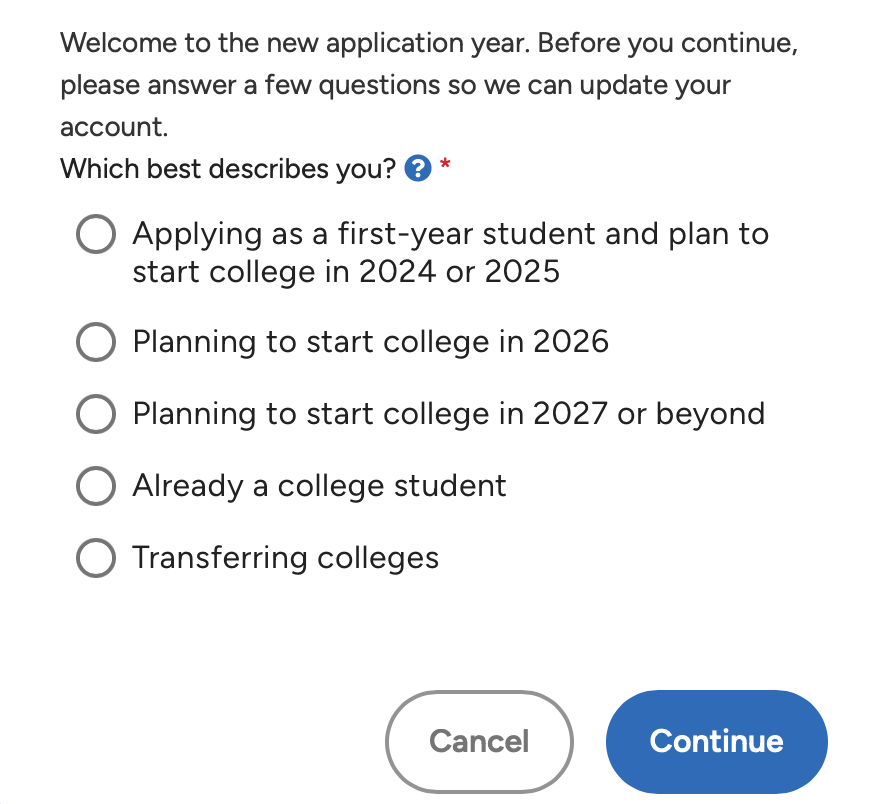Click the red required asterisk
Viewport: 872px width, 804px height.
[x=445, y=164]
